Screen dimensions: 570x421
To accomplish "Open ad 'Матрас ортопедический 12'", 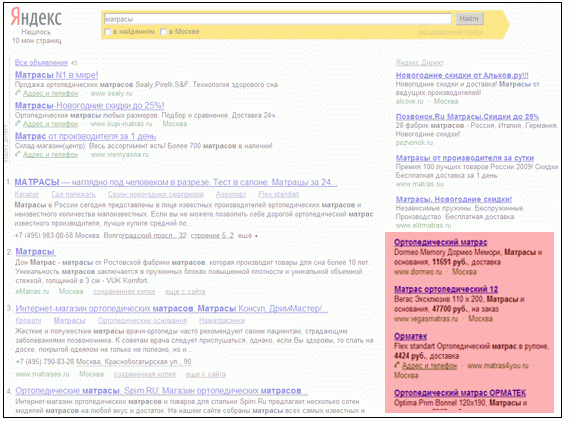I will [446, 289].
